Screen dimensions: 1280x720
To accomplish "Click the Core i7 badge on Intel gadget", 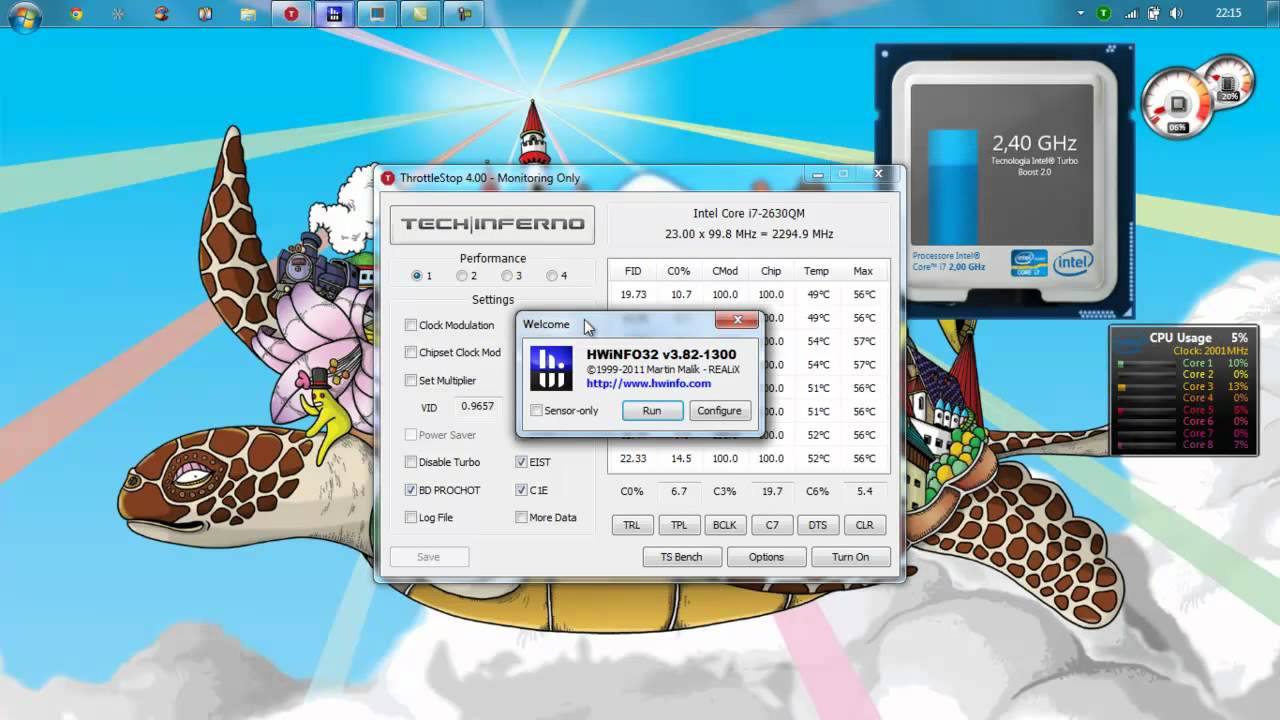I will (x=1029, y=263).
